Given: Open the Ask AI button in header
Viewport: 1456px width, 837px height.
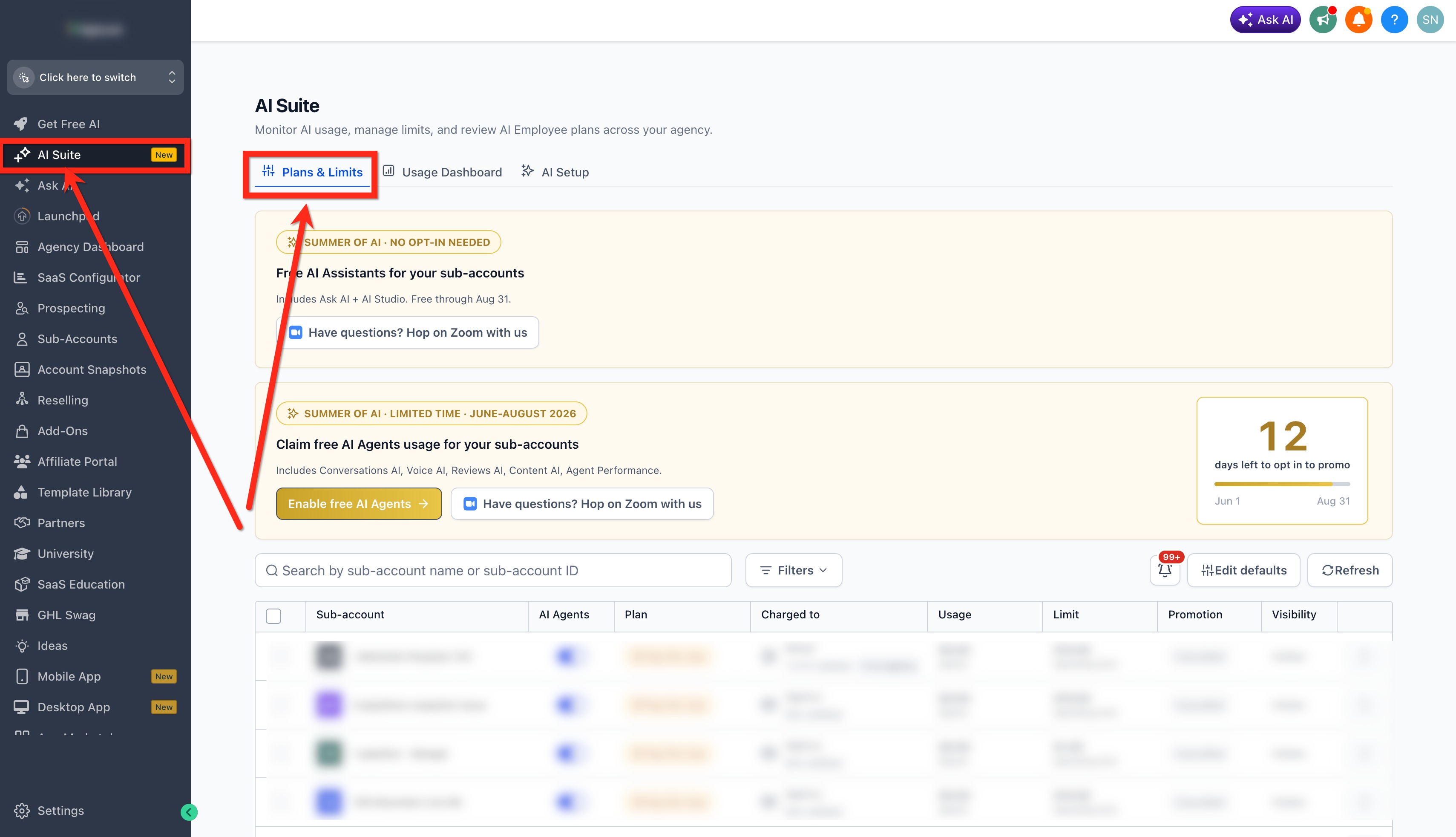Looking at the screenshot, I should tap(1265, 20).
